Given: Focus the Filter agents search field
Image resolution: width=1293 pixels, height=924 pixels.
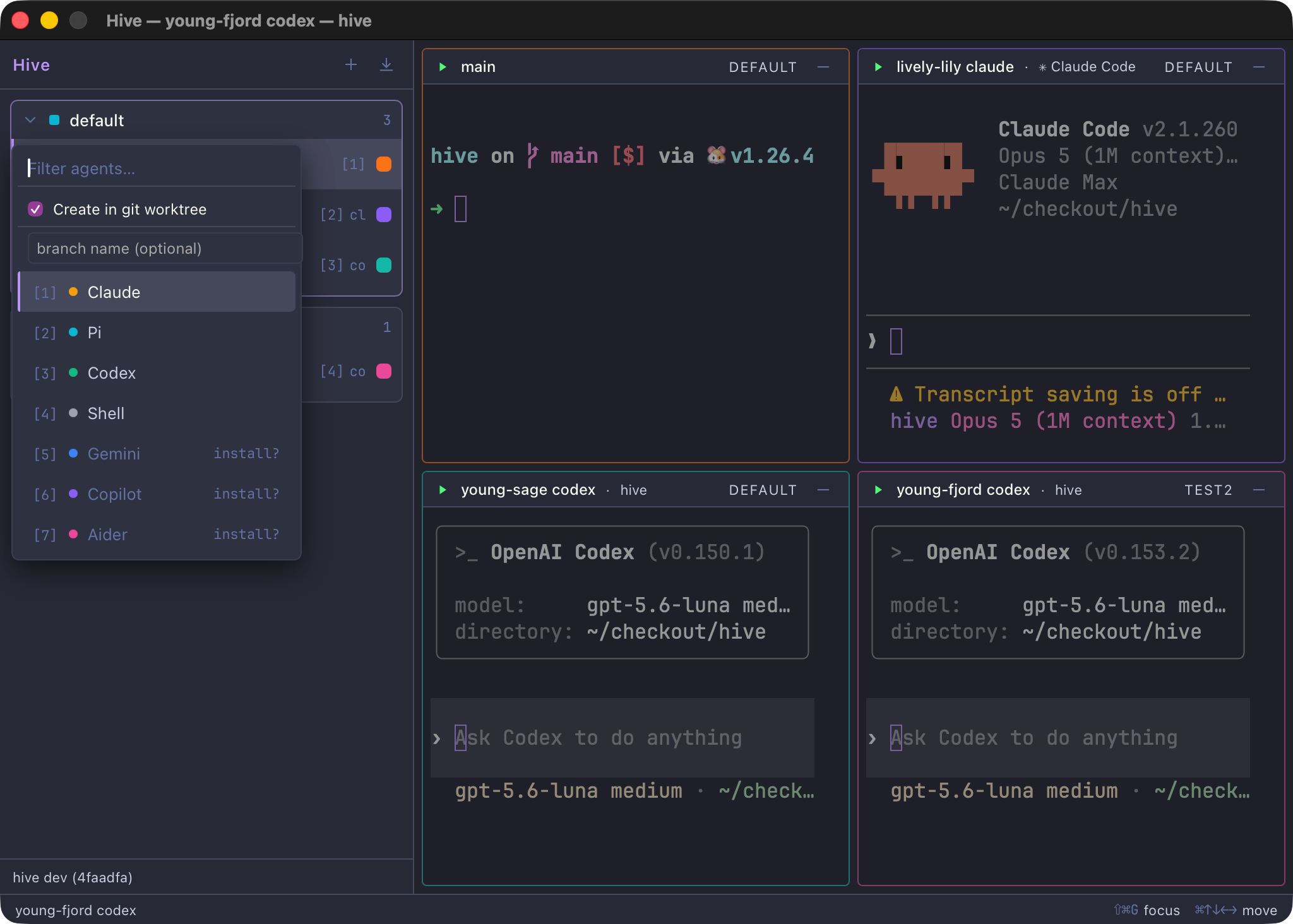Looking at the screenshot, I should point(157,168).
